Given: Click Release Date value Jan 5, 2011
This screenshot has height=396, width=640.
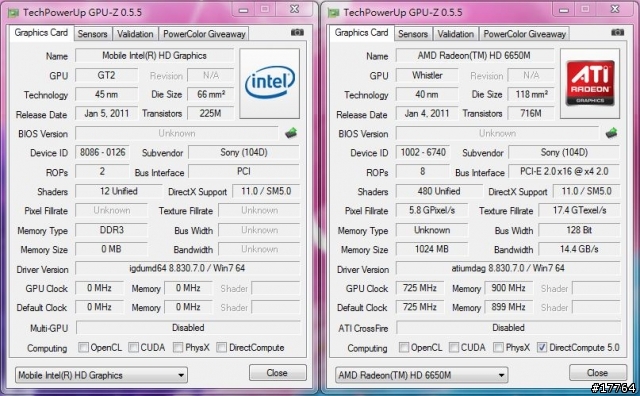Looking at the screenshot, I should point(107,113).
